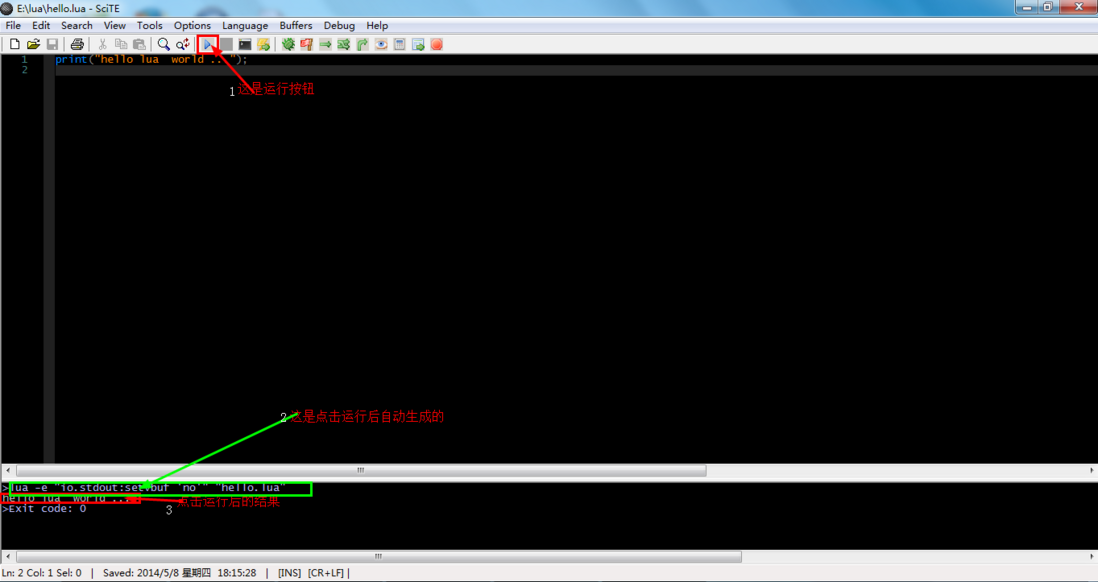Run the program with the blue play icon
The height and width of the screenshot is (582, 1098).
(x=208, y=44)
